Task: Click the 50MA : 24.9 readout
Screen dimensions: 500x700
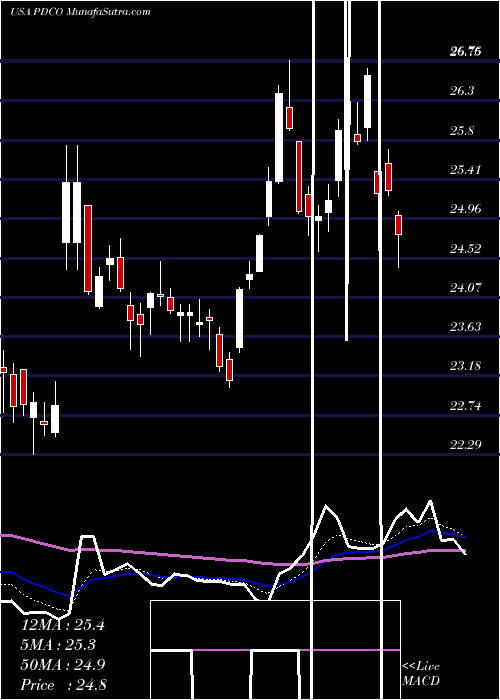Action: (63, 665)
